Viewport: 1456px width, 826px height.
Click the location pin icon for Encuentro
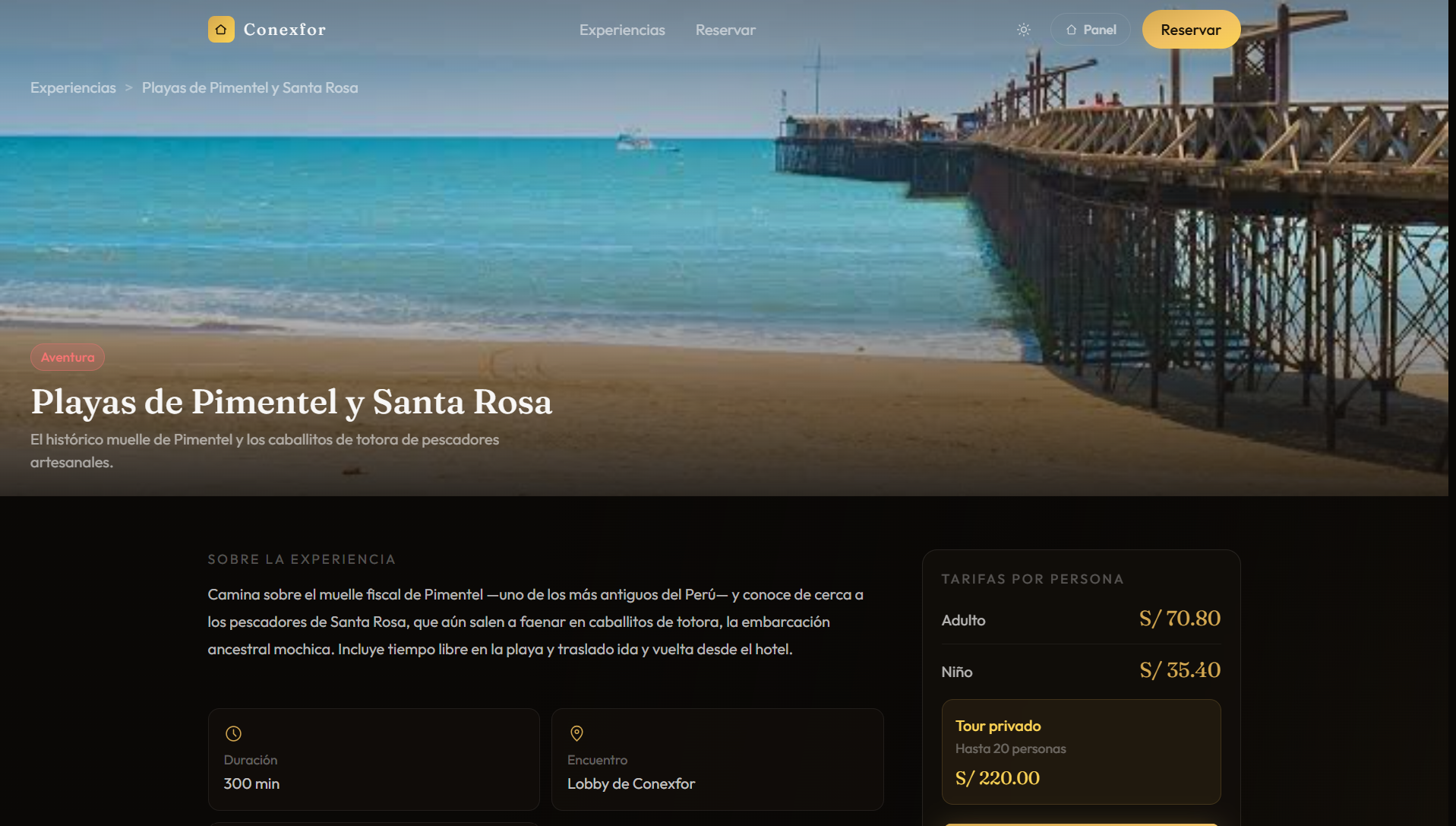[x=576, y=733]
